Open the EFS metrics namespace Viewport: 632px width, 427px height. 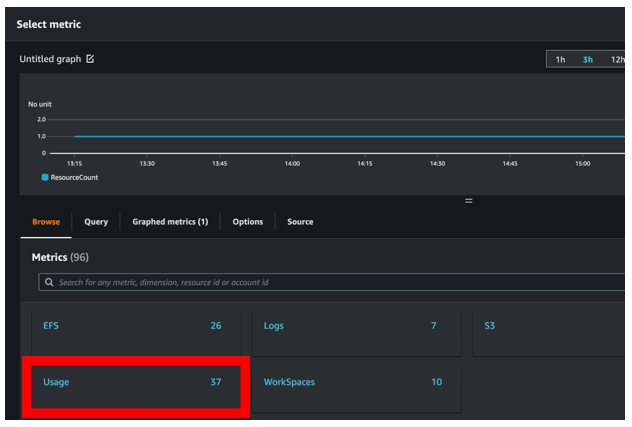132,326
